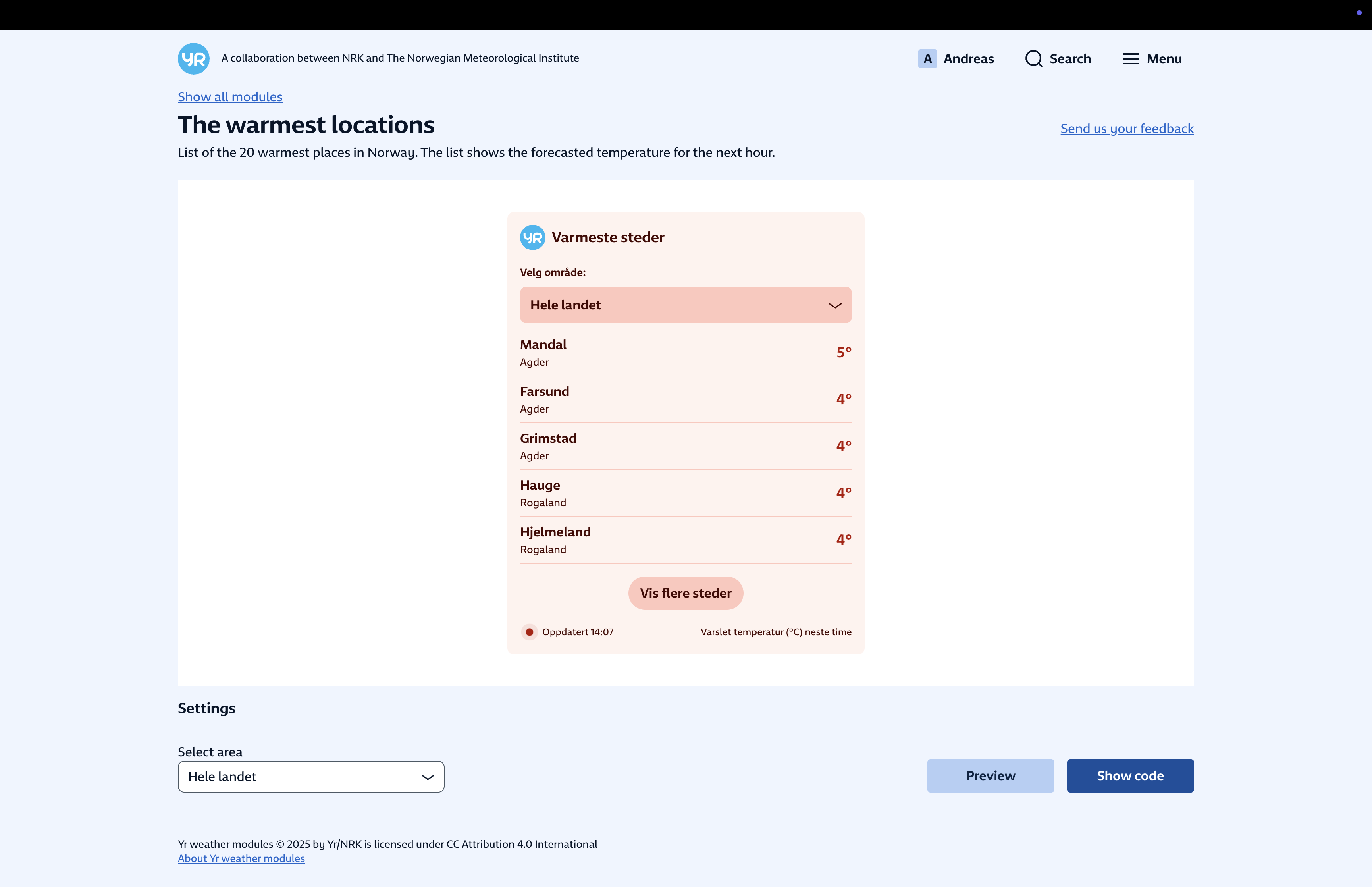The image size is (1372, 887).
Task: Click the red update status dot
Action: pyautogui.click(x=529, y=632)
